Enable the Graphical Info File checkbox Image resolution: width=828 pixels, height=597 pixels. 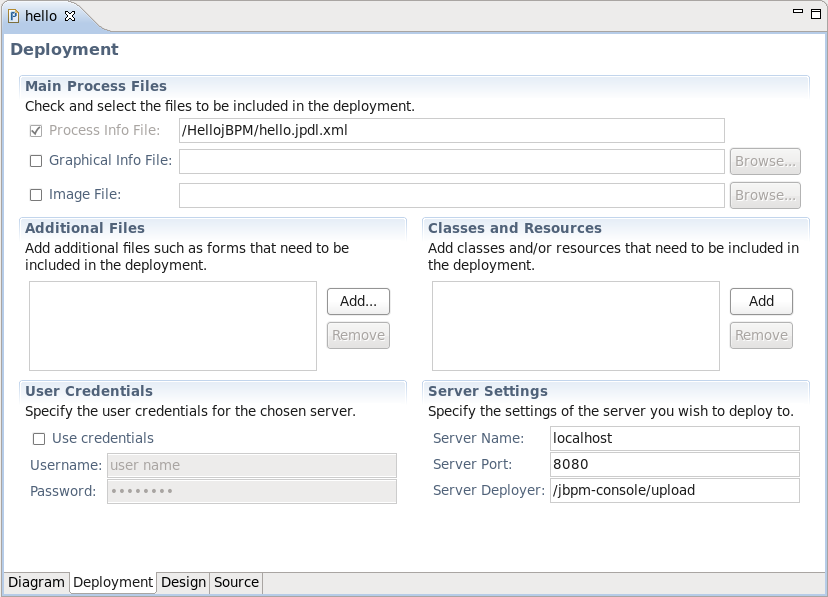coord(36,161)
